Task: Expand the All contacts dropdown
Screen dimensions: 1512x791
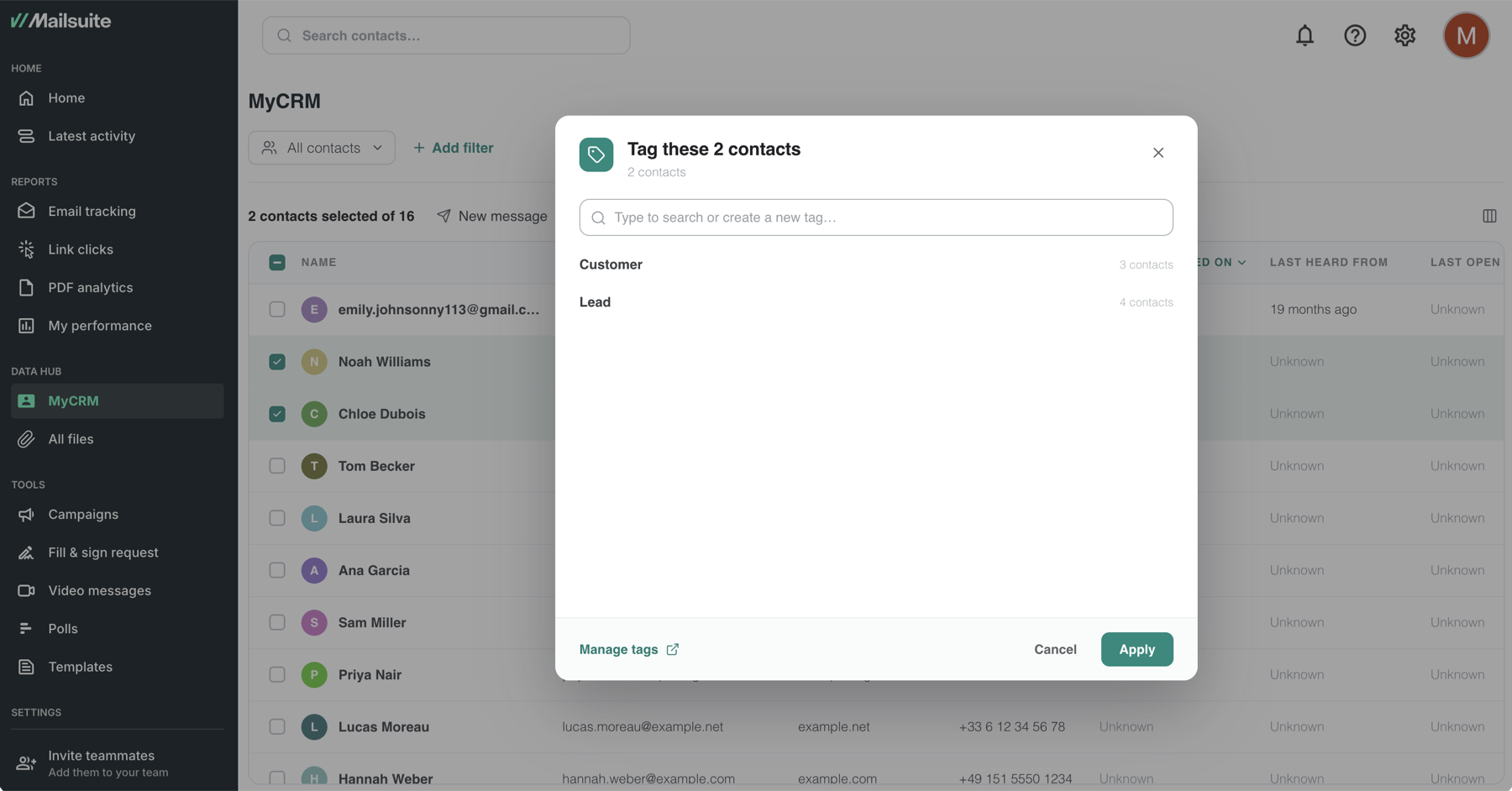Action: pyautogui.click(x=322, y=148)
